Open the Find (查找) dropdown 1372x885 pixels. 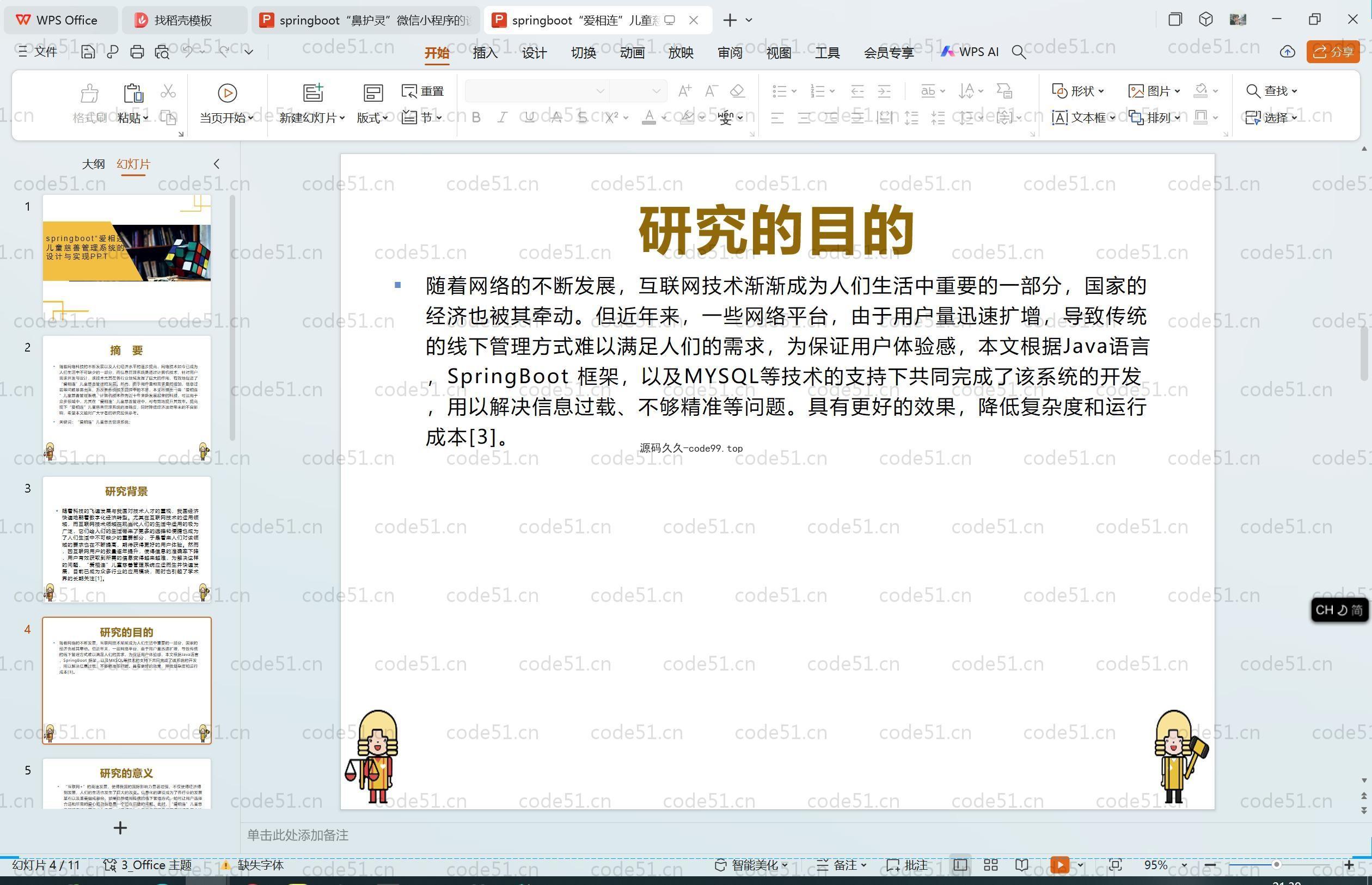pos(1271,91)
